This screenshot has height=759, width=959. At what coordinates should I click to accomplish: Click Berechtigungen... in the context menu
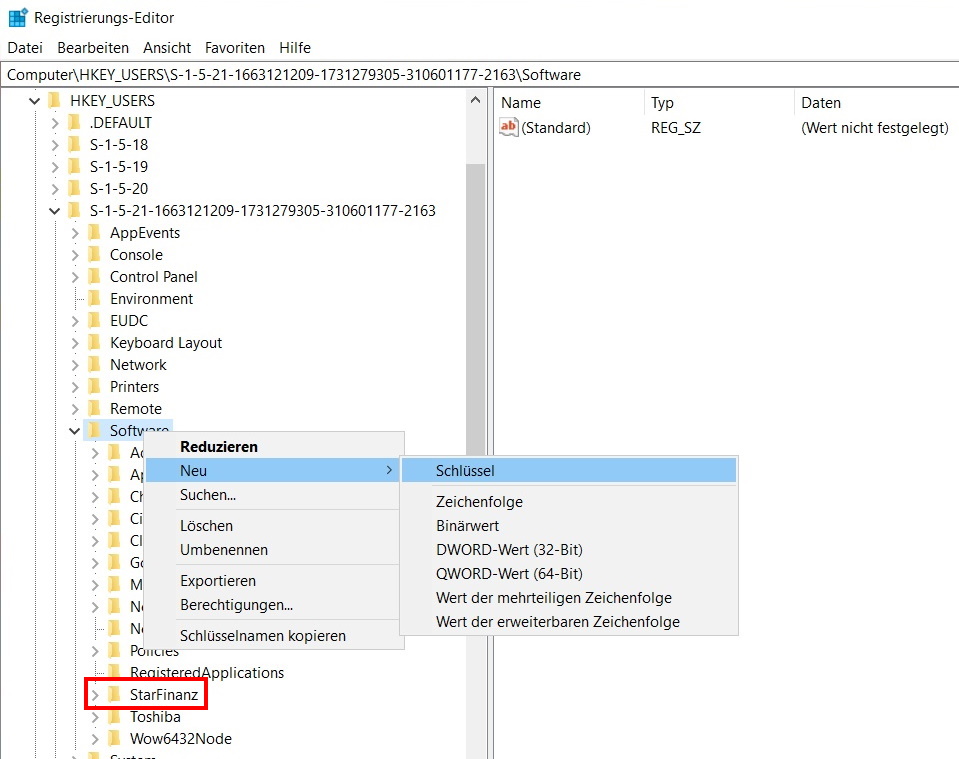tap(236, 605)
